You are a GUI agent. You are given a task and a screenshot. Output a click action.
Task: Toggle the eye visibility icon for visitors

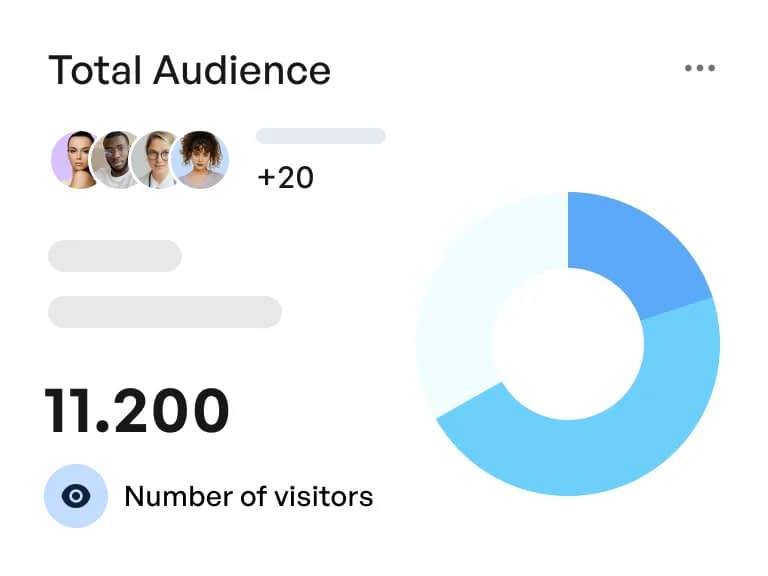coord(76,496)
